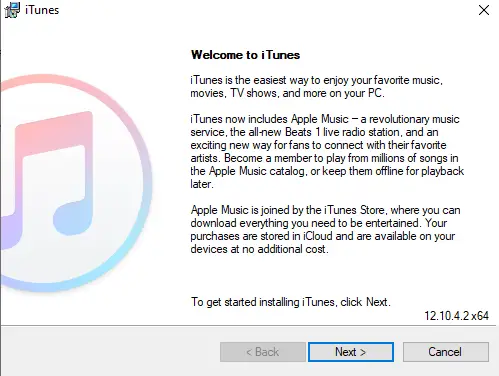The image size is (499, 376).
Task: Click the grayed-out Back button
Action: point(263,352)
